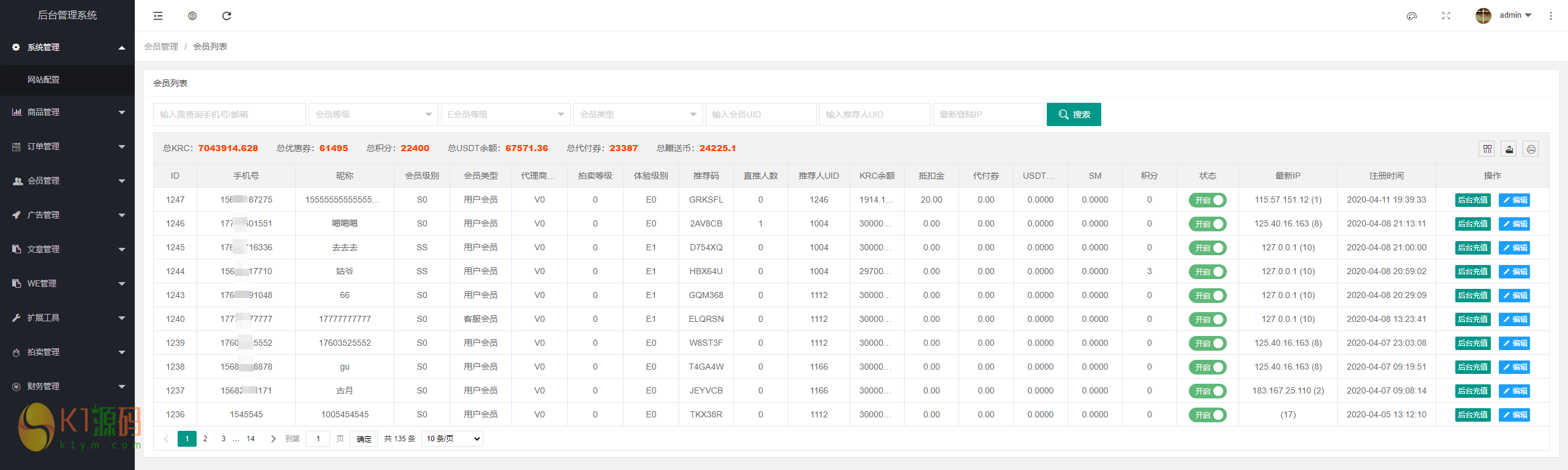Click 编辑 button for member 1246

pyautogui.click(x=1514, y=224)
